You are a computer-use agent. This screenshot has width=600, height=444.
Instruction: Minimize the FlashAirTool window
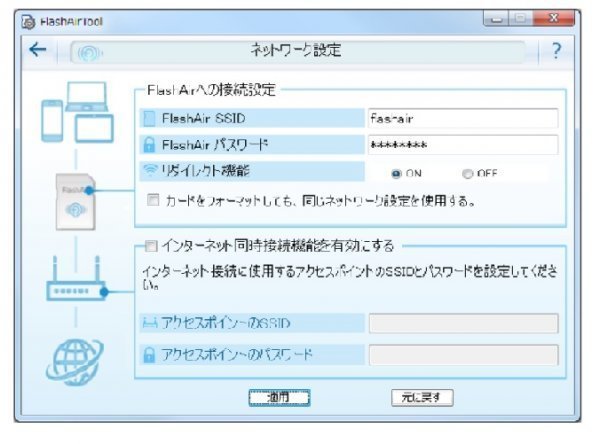click(496, 18)
